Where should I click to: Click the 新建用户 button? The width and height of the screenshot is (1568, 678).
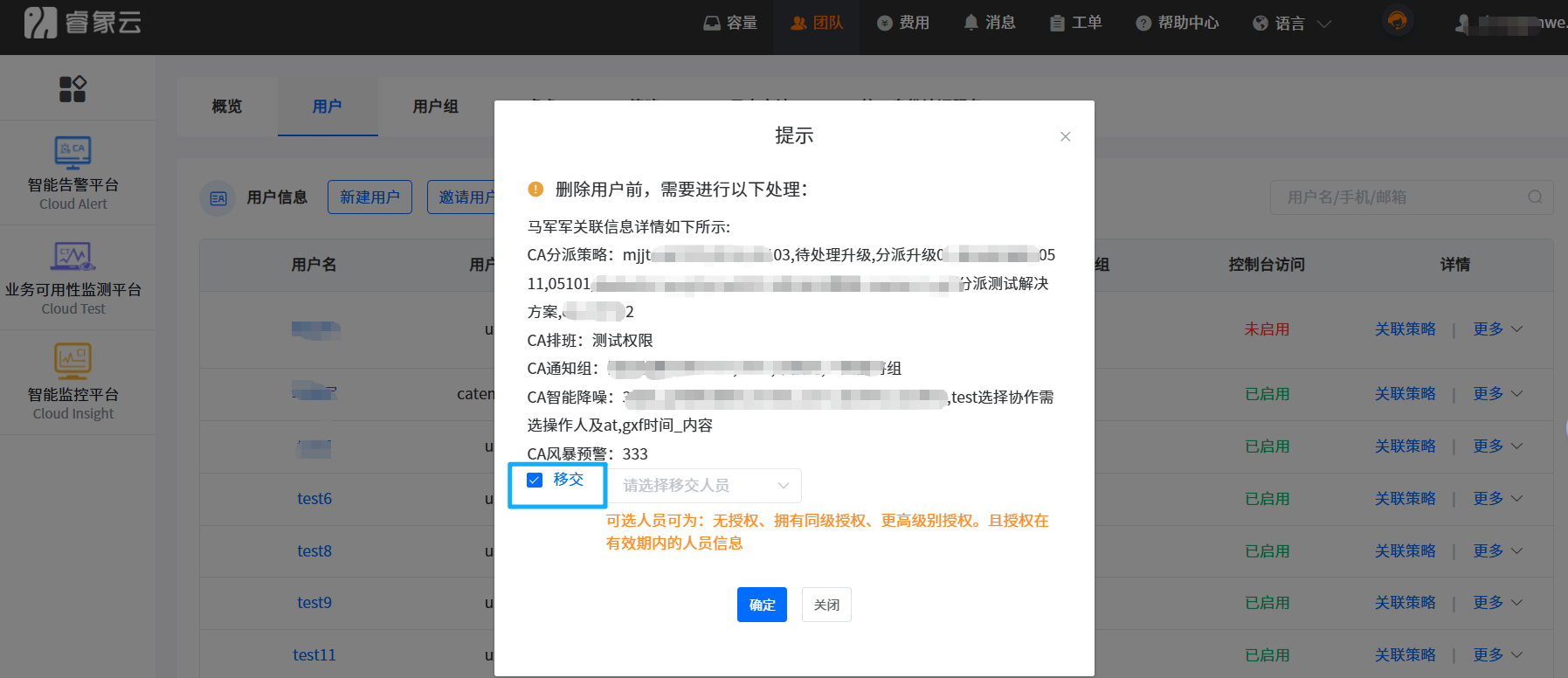(370, 197)
